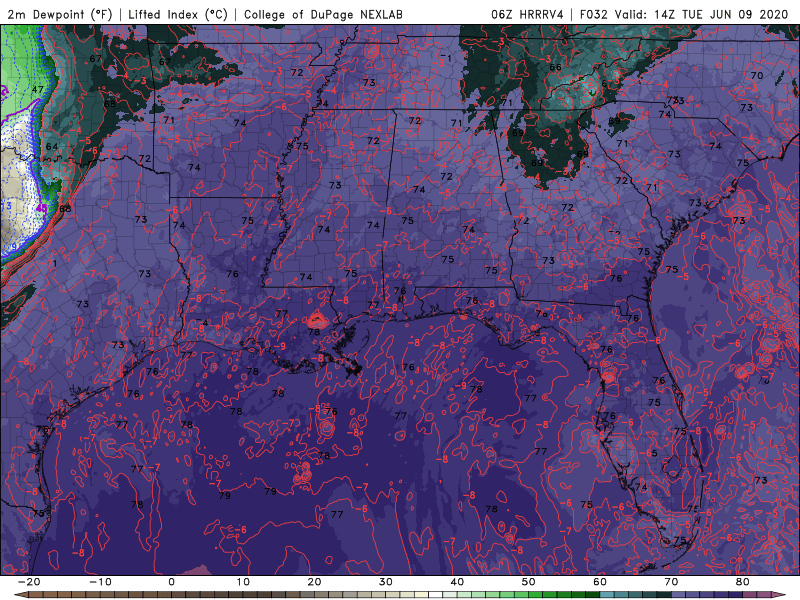The width and height of the screenshot is (800, 600).
Task: Click the 30 label on the color scale
Action: (386, 582)
